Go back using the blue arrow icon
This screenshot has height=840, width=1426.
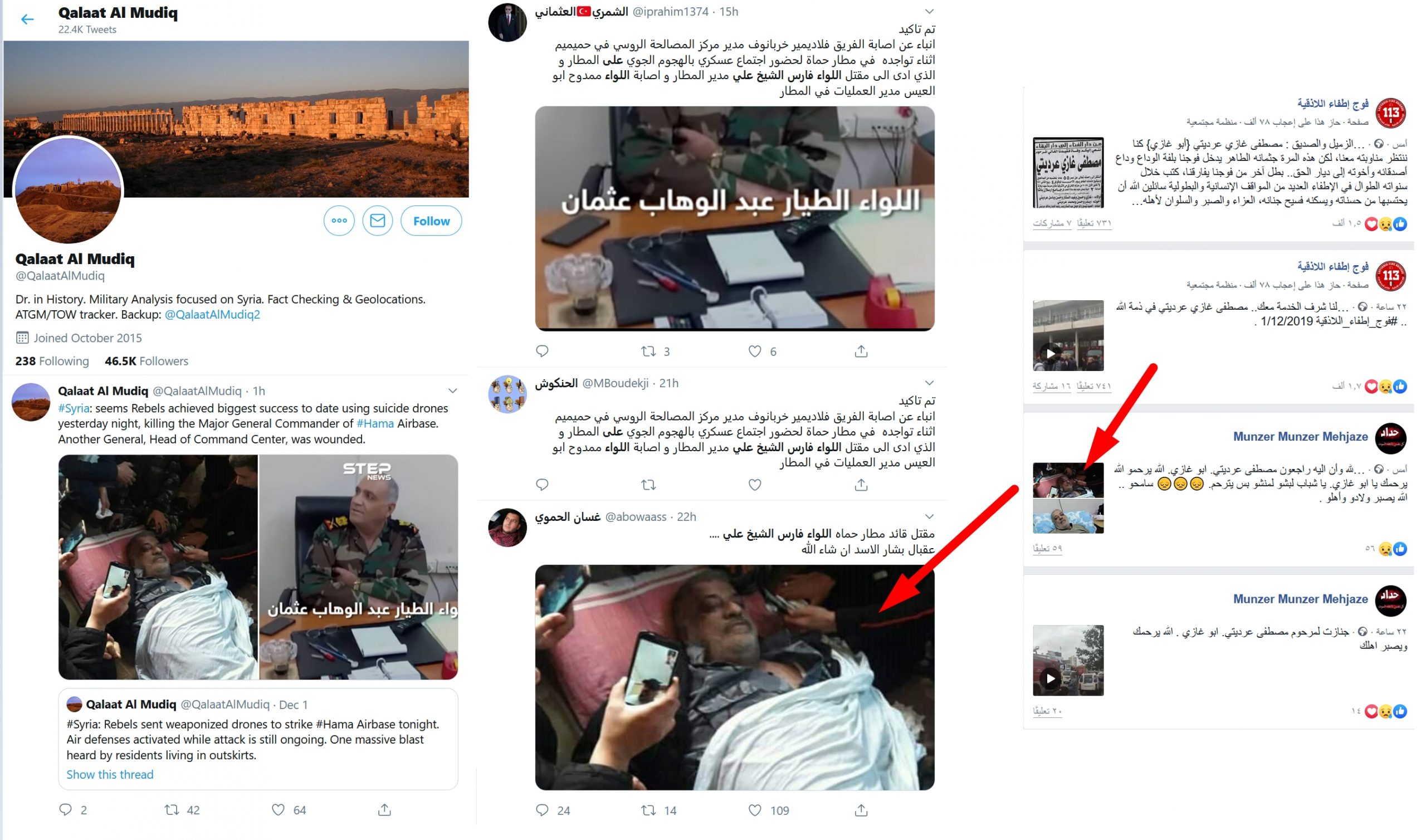[x=27, y=20]
